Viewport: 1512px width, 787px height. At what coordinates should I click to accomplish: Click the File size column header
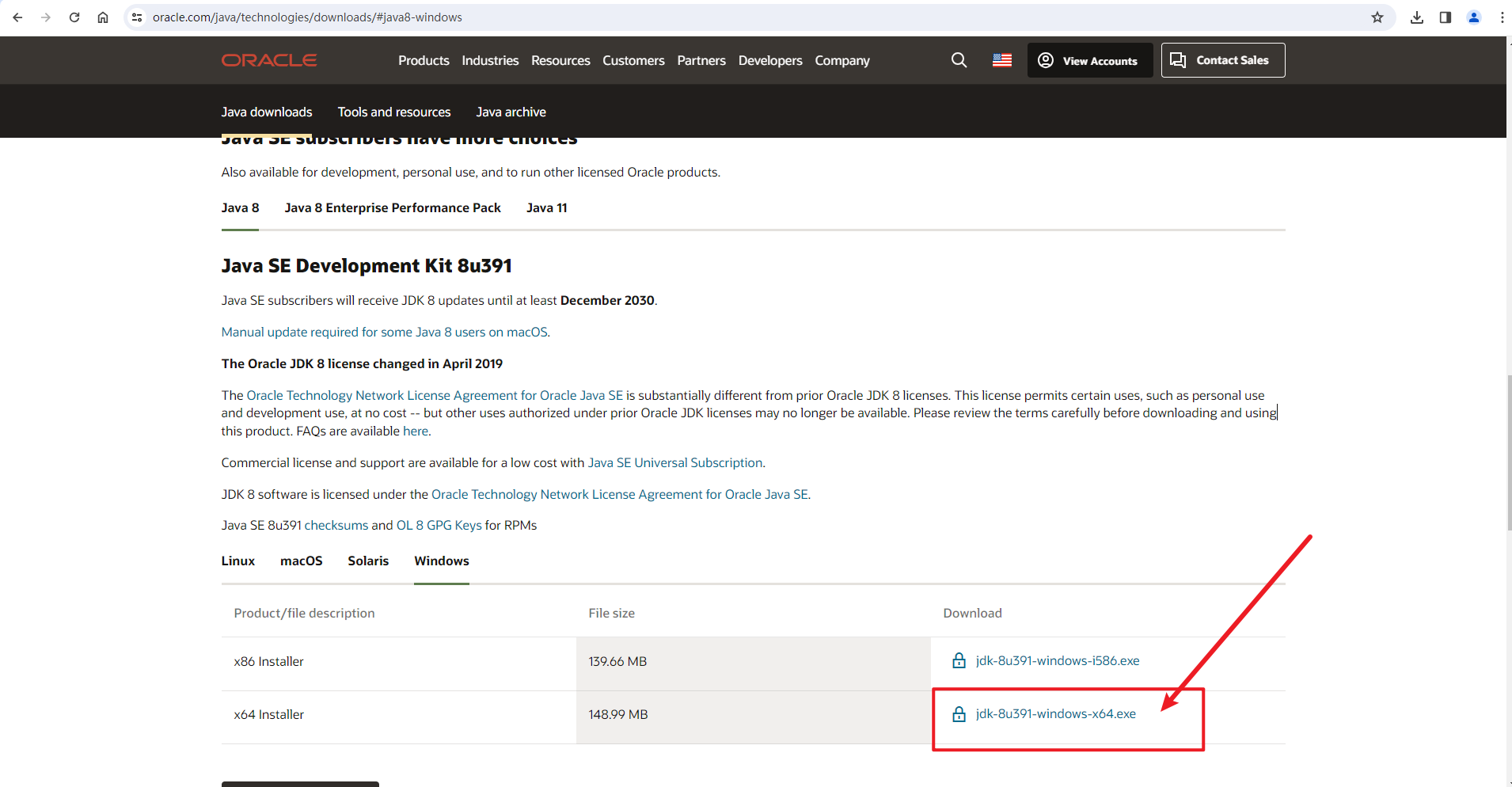(x=611, y=613)
